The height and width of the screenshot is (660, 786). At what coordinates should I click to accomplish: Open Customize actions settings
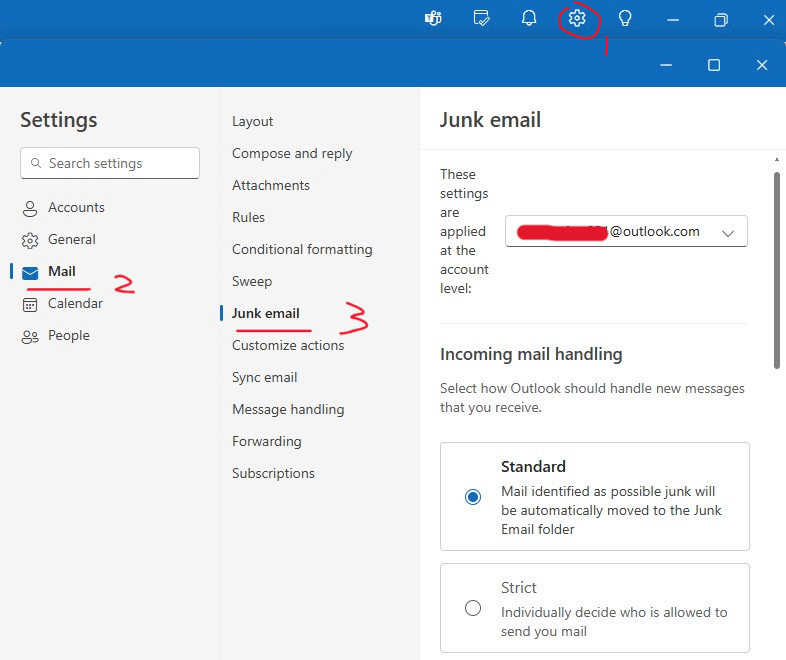(288, 345)
